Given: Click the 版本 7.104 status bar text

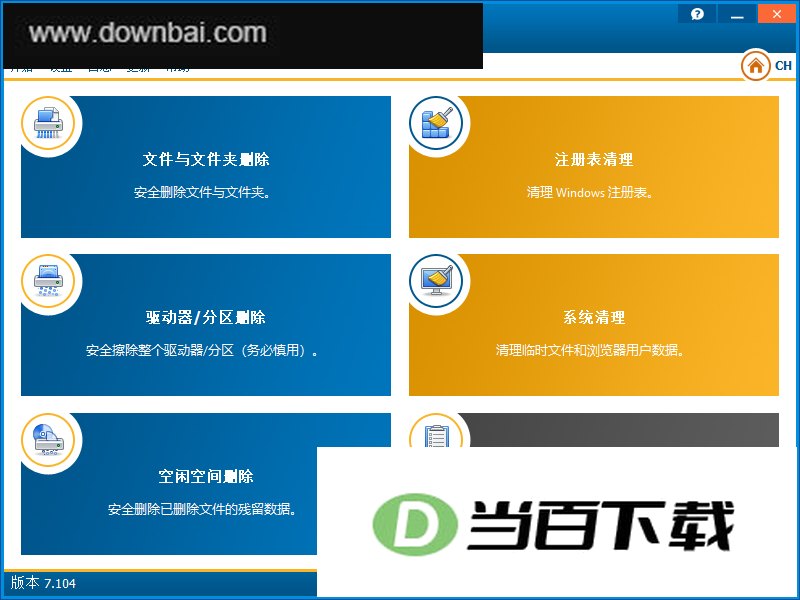Looking at the screenshot, I should coord(43,583).
